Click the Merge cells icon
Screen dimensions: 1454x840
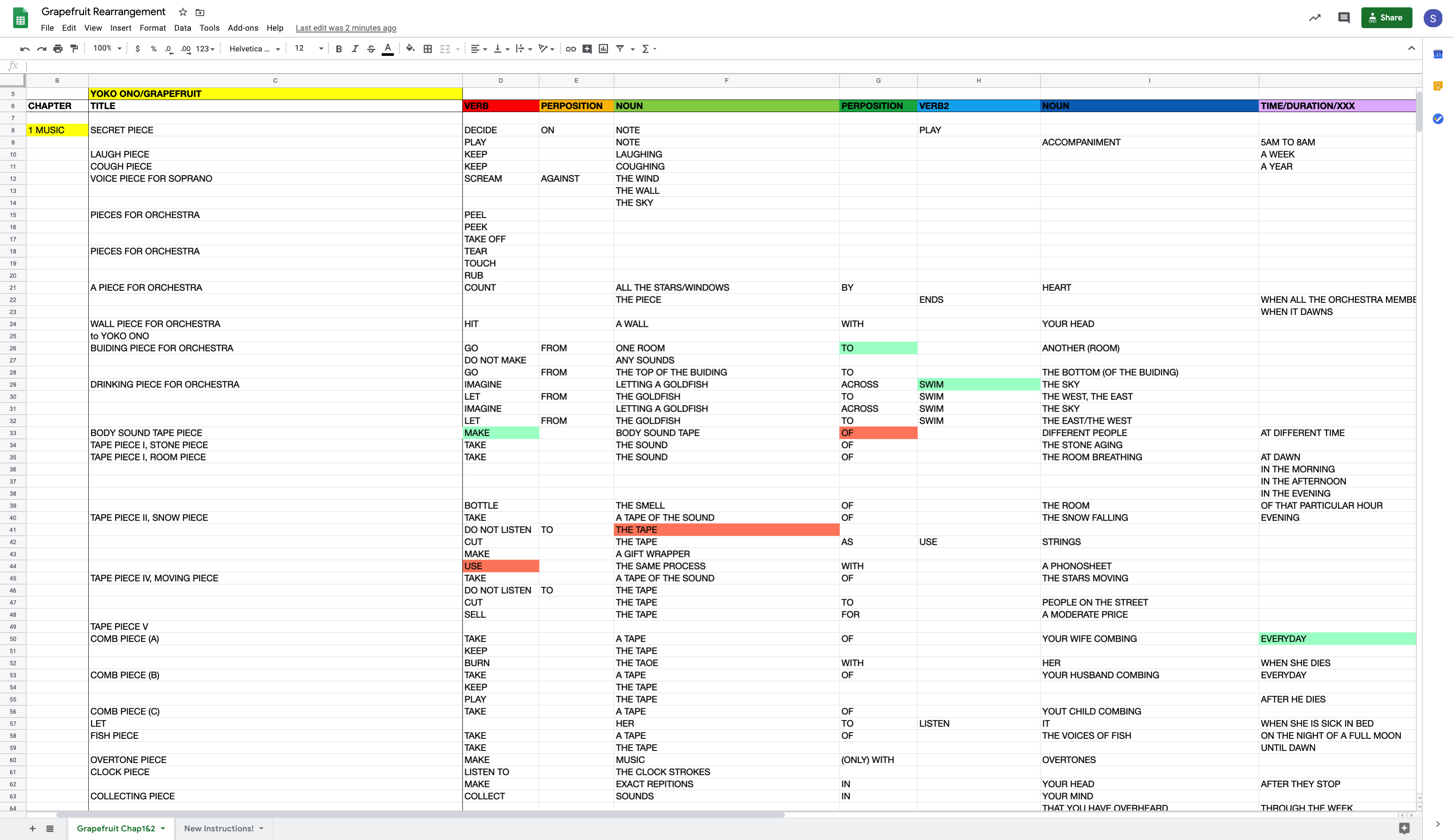coord(445,49)
